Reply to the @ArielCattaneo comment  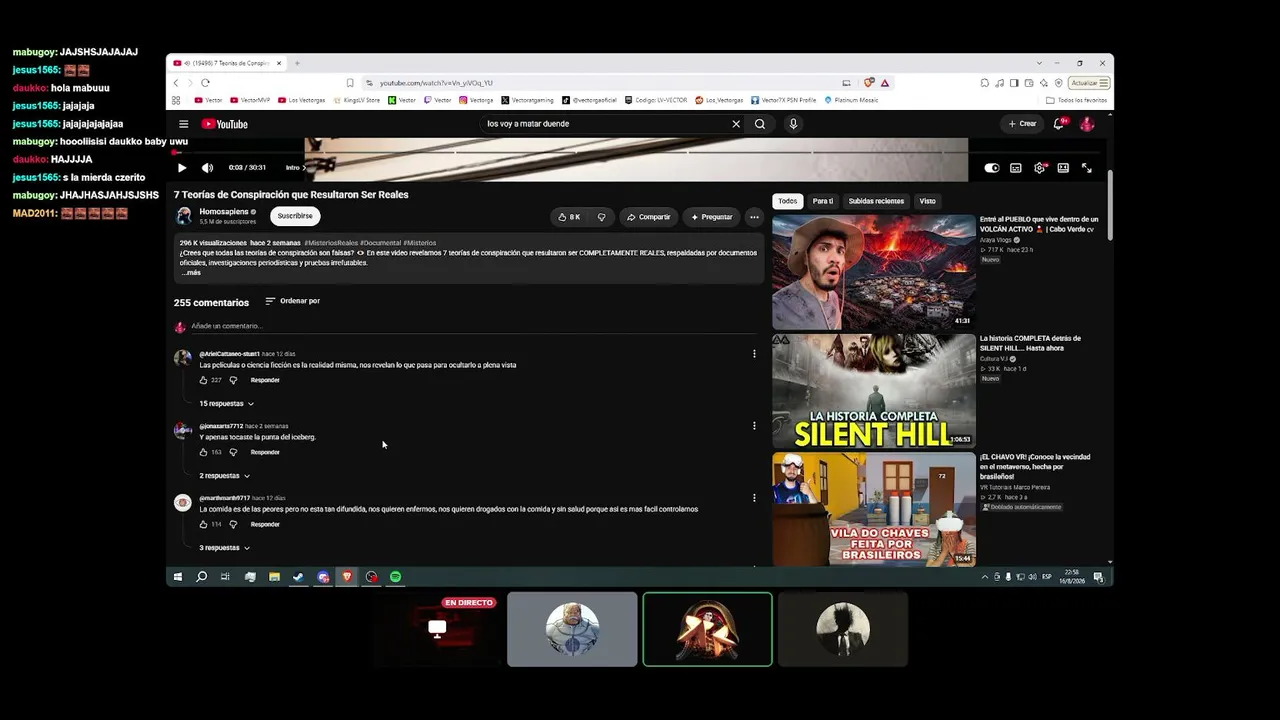tap(265, 380)
